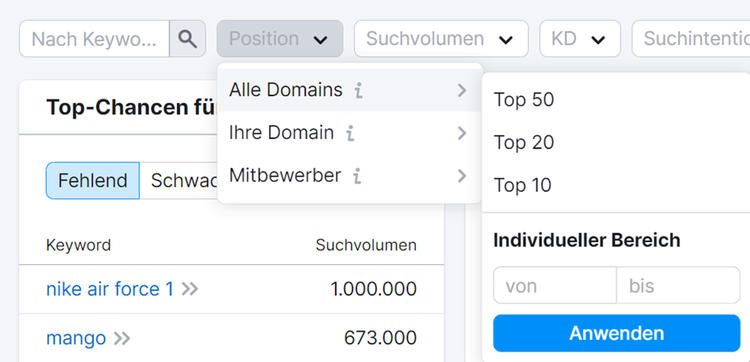
Task: Focus the 'von' range input
Action: [x=555, y=285]
